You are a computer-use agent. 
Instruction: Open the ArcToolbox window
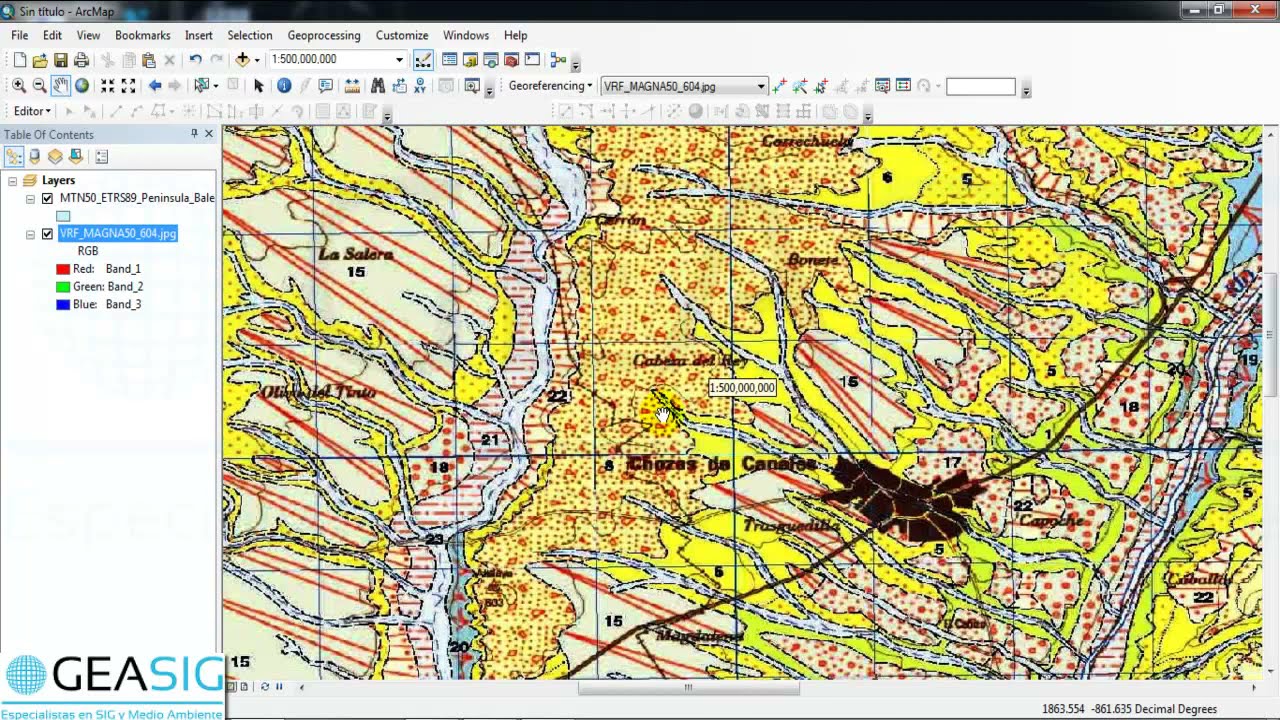tap(510, 59)
